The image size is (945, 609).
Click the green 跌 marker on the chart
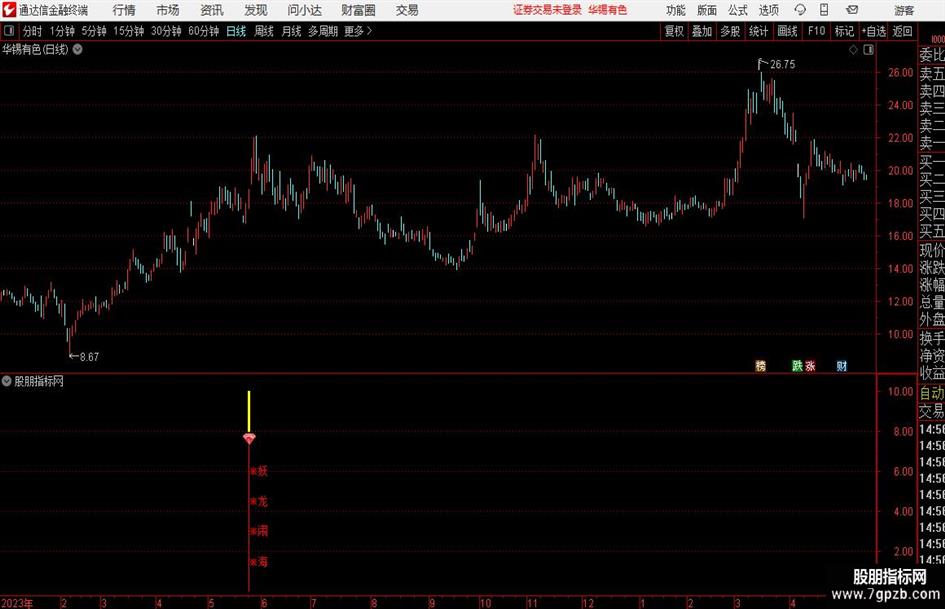[x=797, y=365]
